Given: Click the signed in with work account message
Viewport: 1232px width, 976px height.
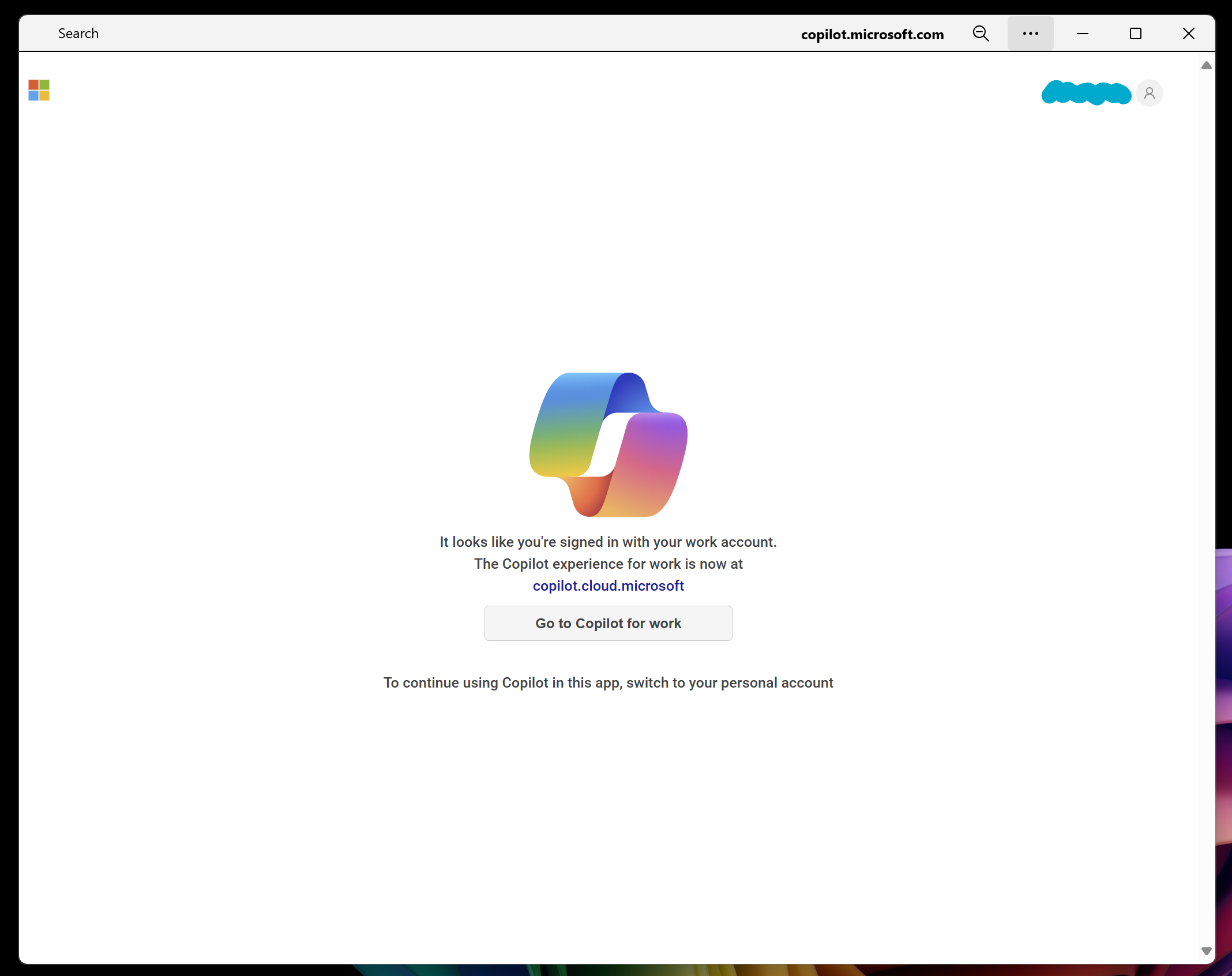Looking at the screenshot, I should coord(608,542).
